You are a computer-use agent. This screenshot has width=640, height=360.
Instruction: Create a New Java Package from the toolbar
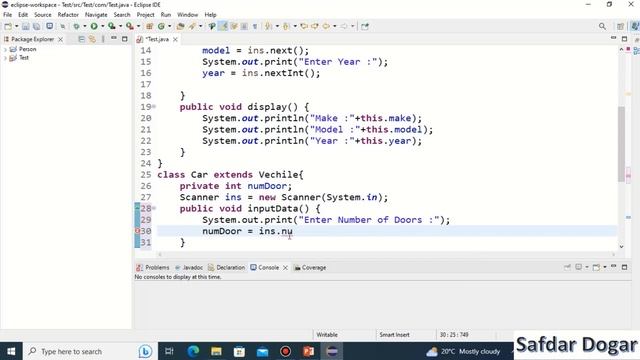pos(149,26)
